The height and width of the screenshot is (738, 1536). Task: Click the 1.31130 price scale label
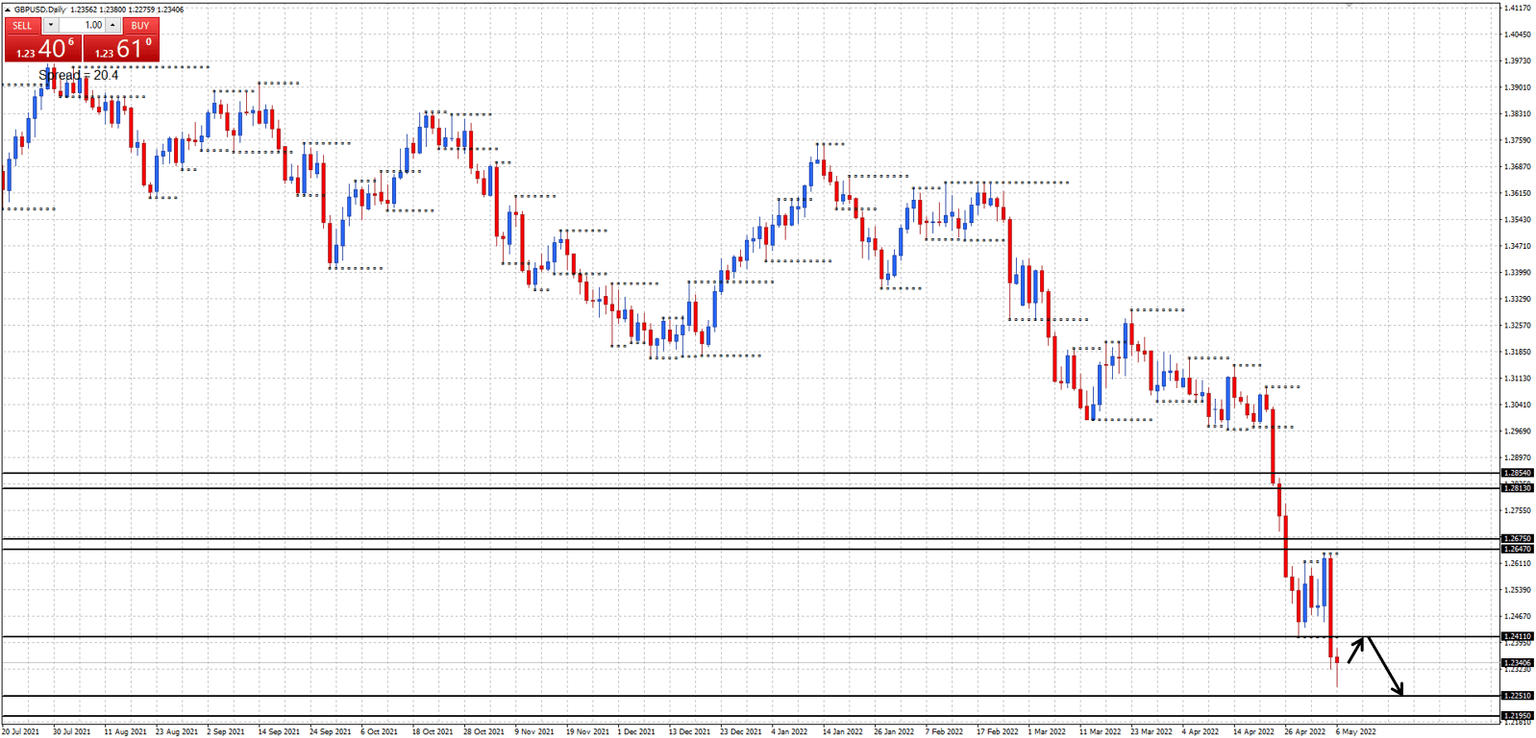click(x=1517, y=378)
